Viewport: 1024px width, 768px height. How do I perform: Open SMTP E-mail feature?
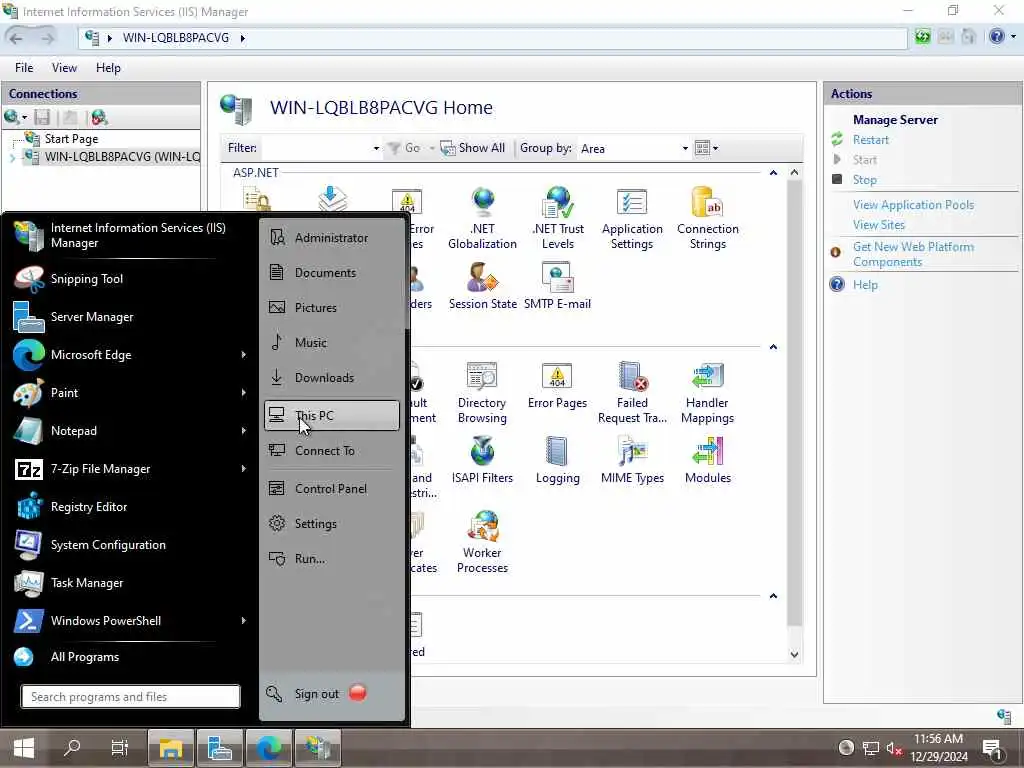tap(557, 286)
